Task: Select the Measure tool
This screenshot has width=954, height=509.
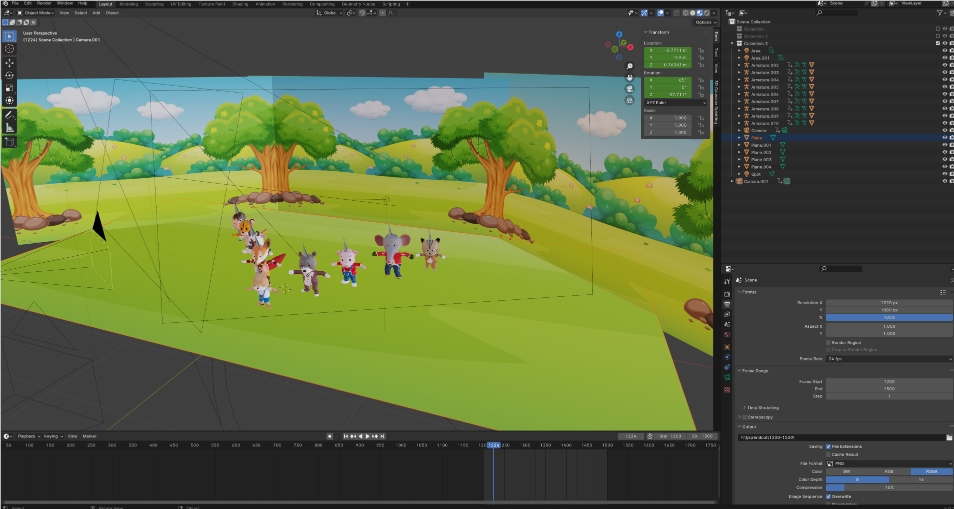Action: point(9,127)
